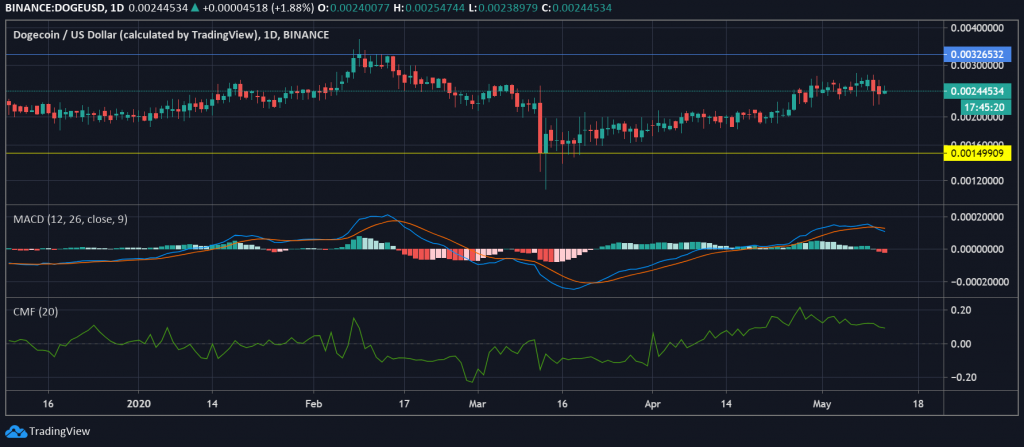Click the MACD (12, 26, close, 9) label

click(x=71, y=220)
